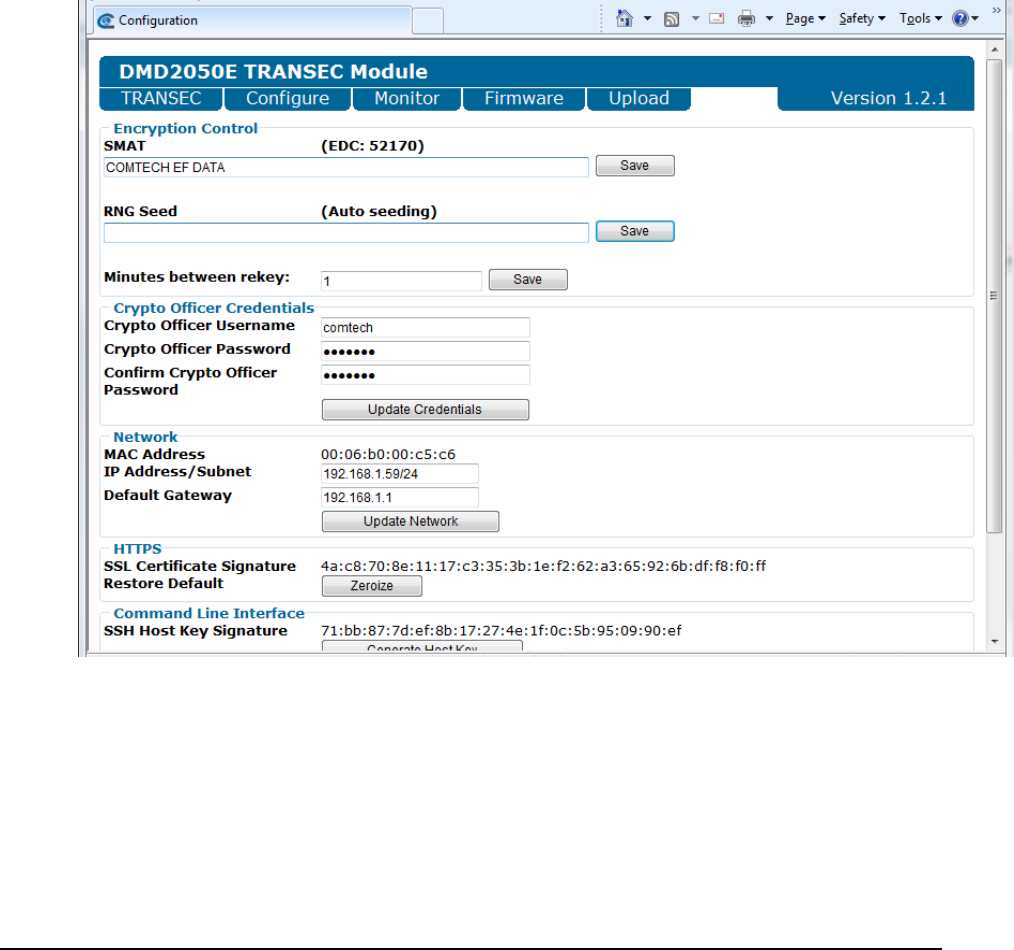Screen dimensions: 1014x950
Task: Click the page vertical scrollbar thumb
Action: click(993, 295)
